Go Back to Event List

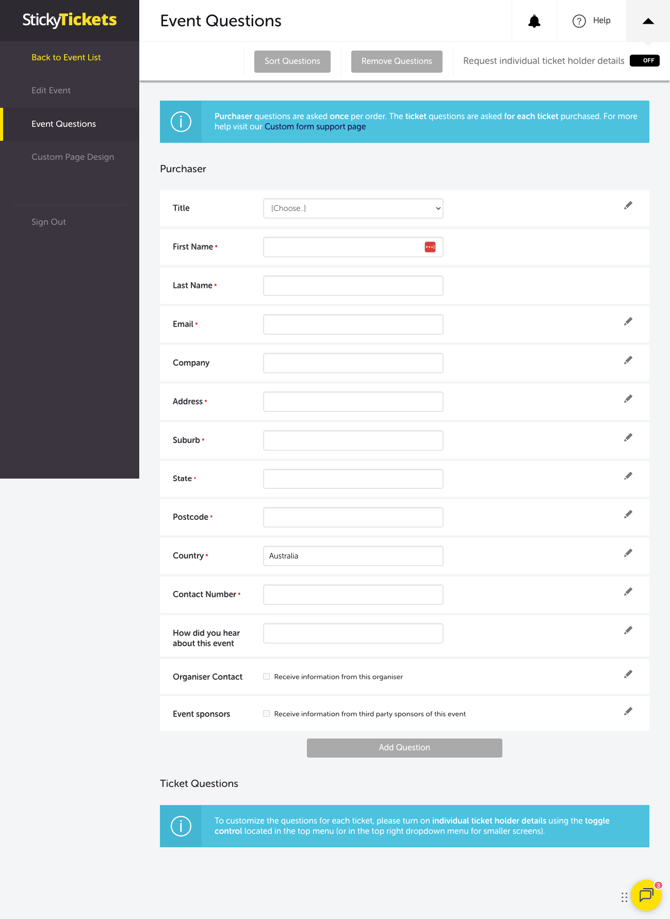[x=66, y=57]
